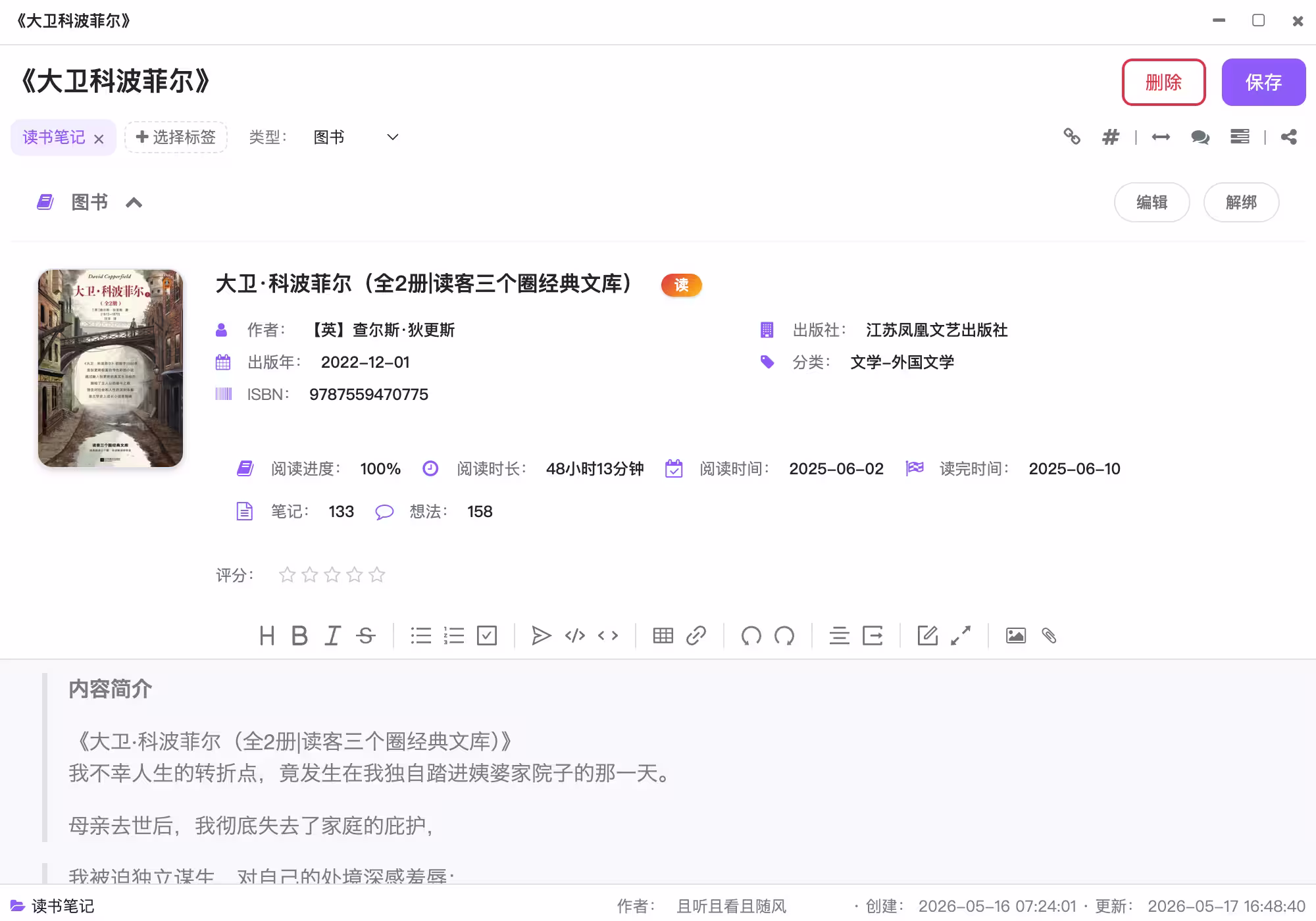The image size is (1316, 921).
Task: Click the chain link icon in header
Action: point(1072,136)
